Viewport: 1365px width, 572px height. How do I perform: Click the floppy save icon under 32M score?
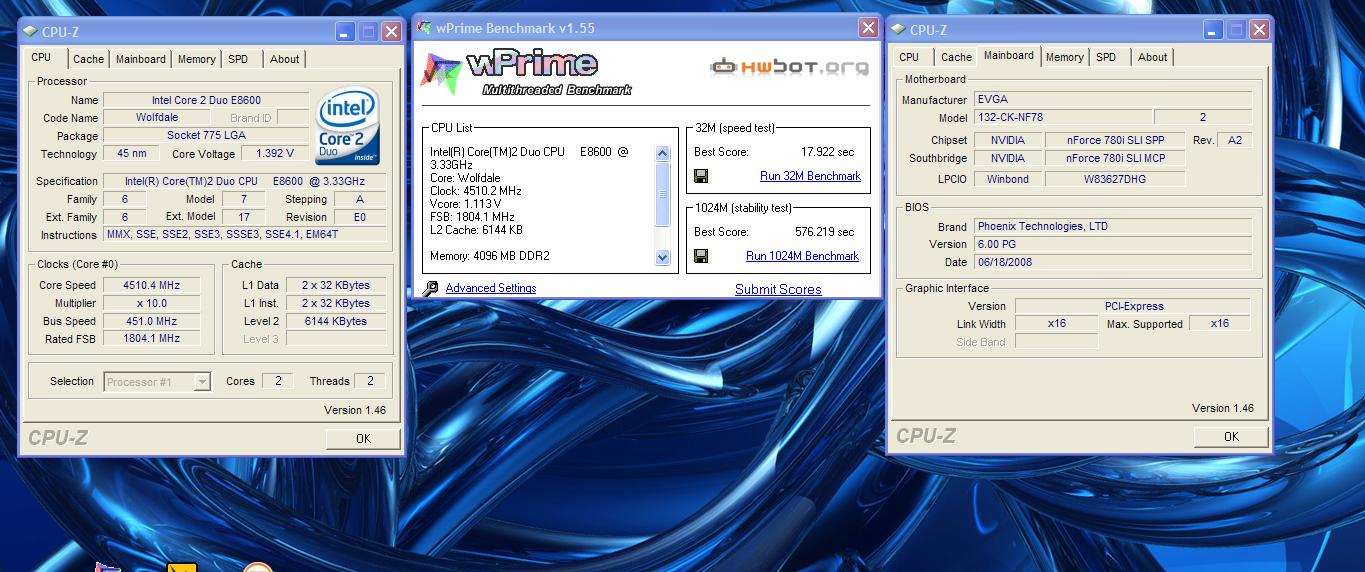pos(701,176)
